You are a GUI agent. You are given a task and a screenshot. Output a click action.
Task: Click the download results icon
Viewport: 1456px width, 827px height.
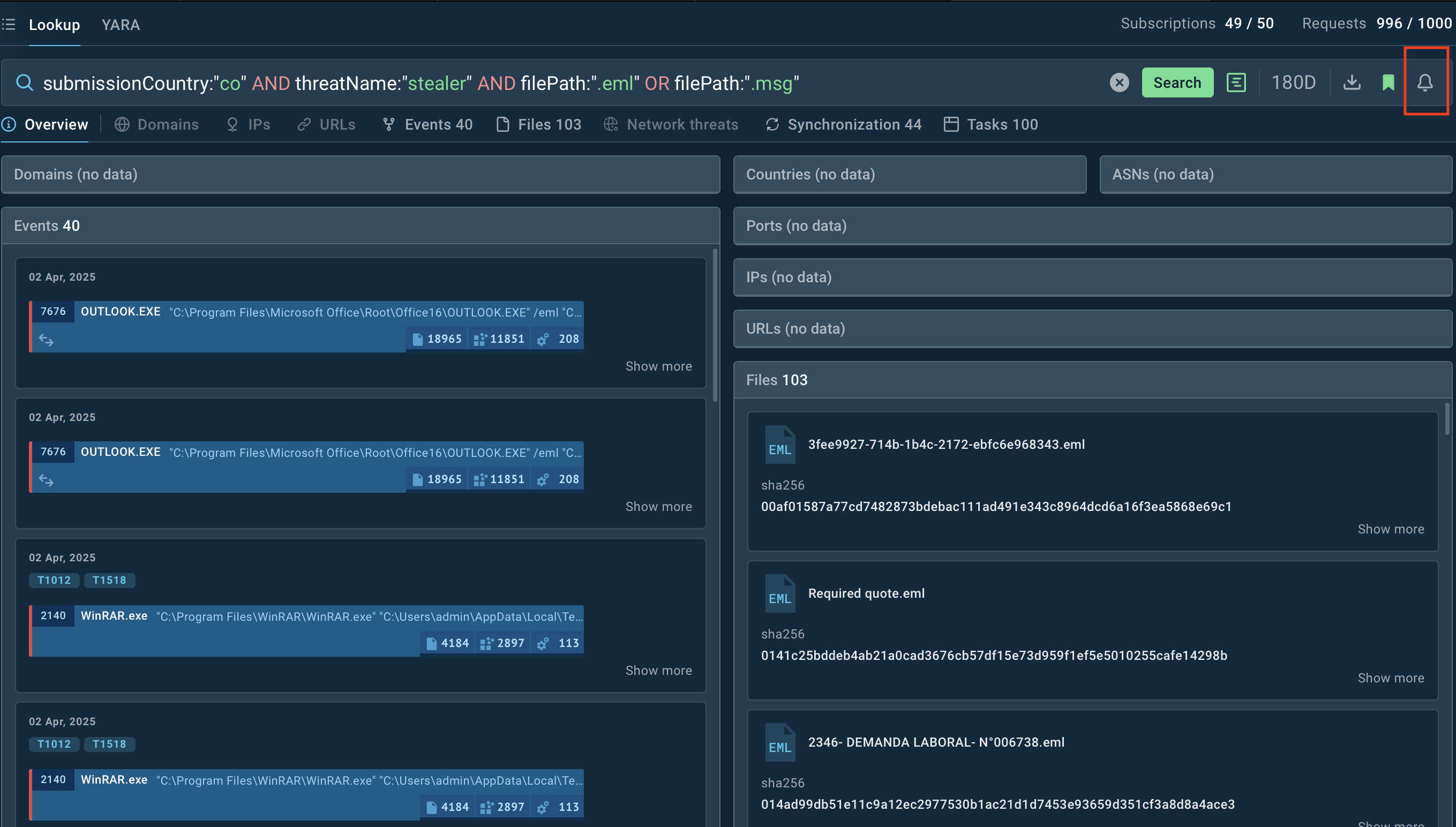click(1352, 83)
